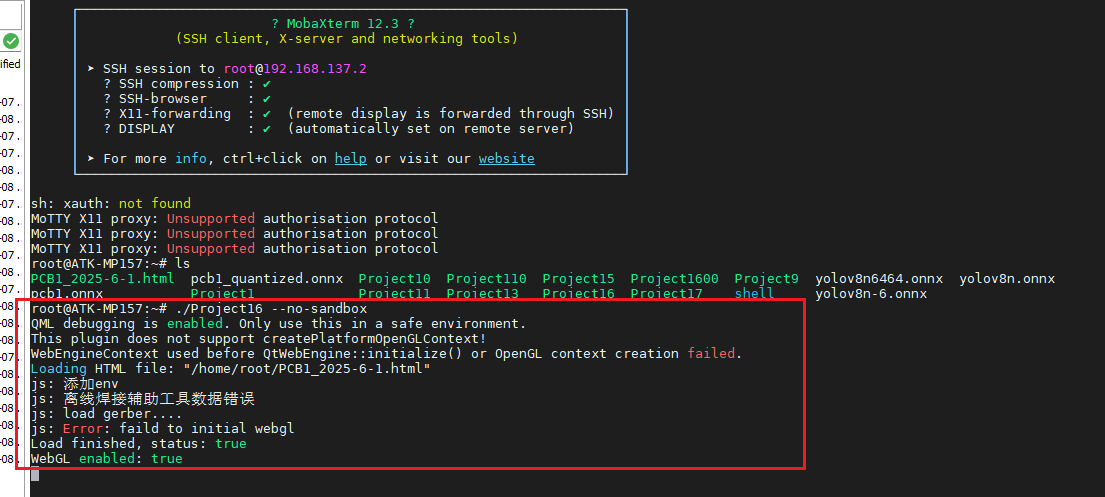The width and height of the screenshot is (1105, 497).
Task: Select Project1600 in the ls output
Action: point(674,278)
